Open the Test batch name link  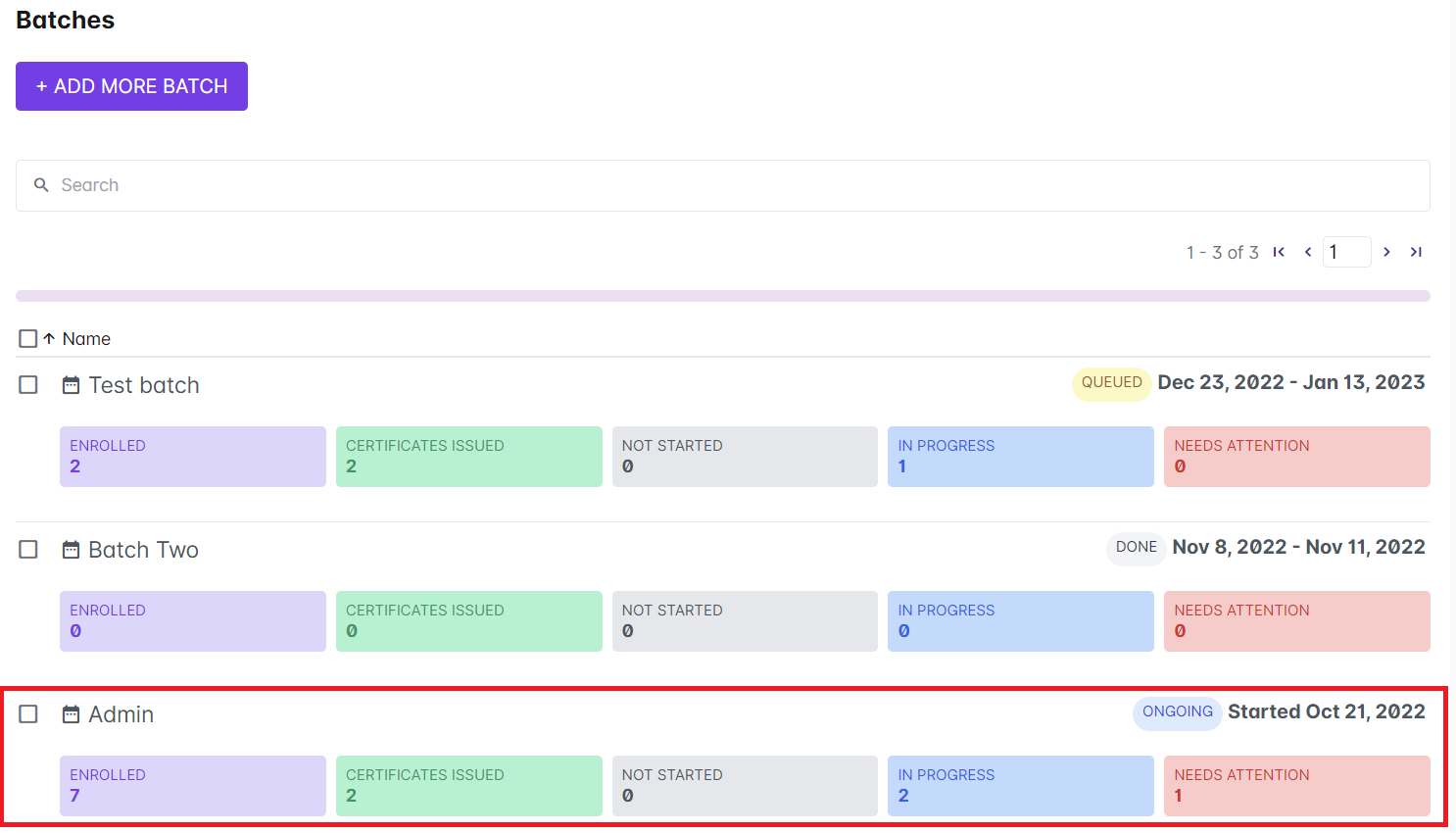(144, 385)
